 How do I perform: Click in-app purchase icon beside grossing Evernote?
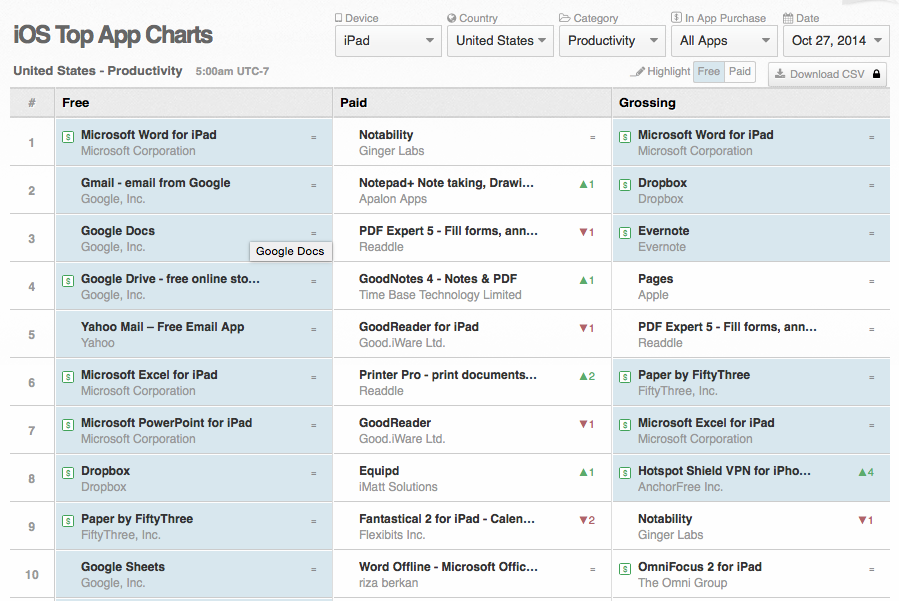(625, 233)
